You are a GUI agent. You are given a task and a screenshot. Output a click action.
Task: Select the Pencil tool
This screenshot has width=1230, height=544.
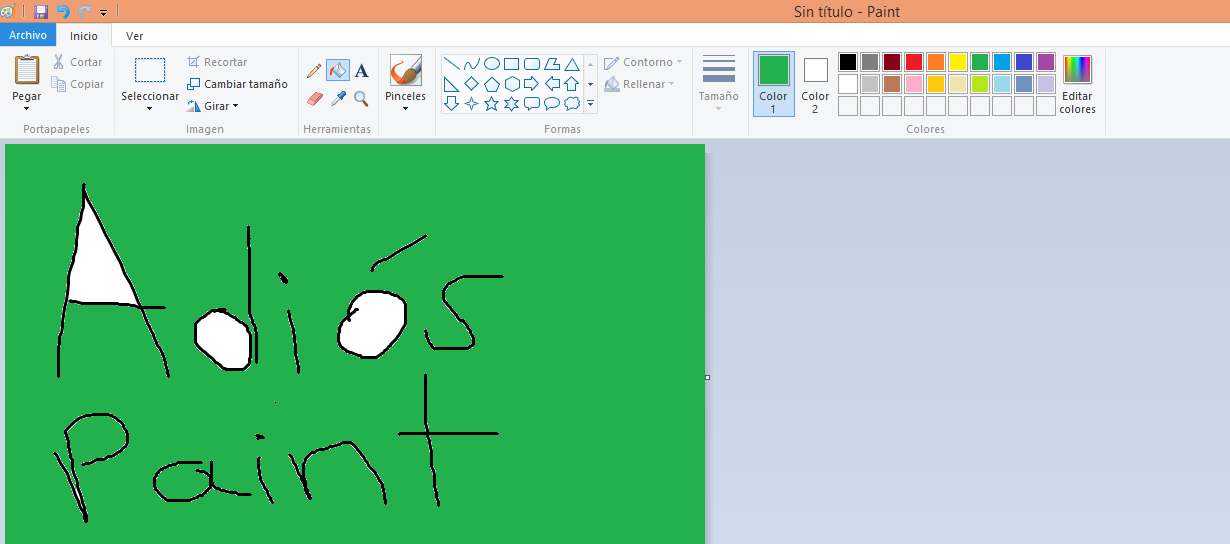(314, 71)
